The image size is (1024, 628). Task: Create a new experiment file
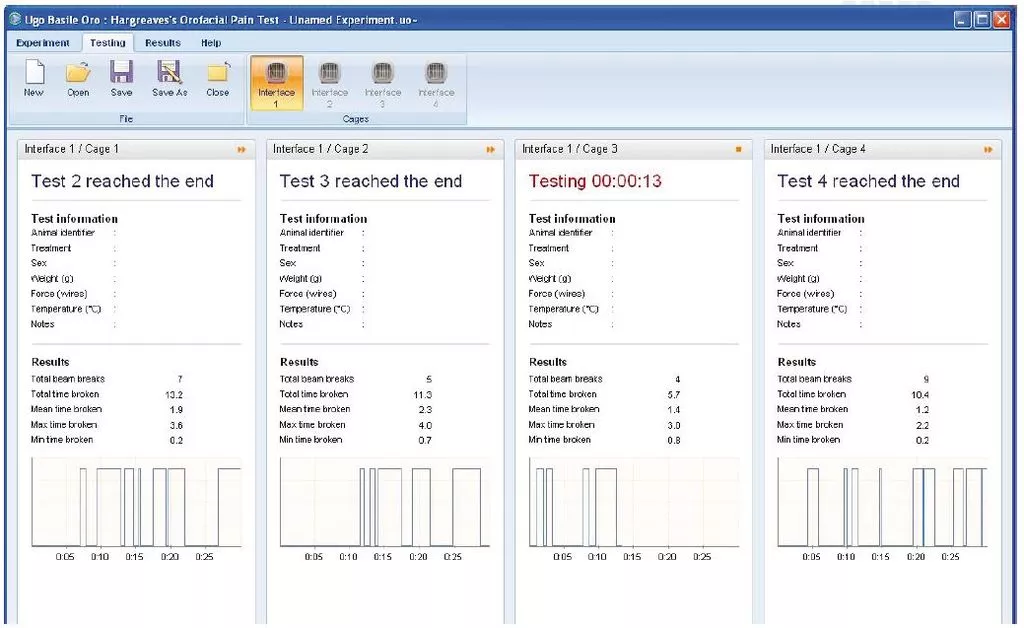tap(33, 78)
